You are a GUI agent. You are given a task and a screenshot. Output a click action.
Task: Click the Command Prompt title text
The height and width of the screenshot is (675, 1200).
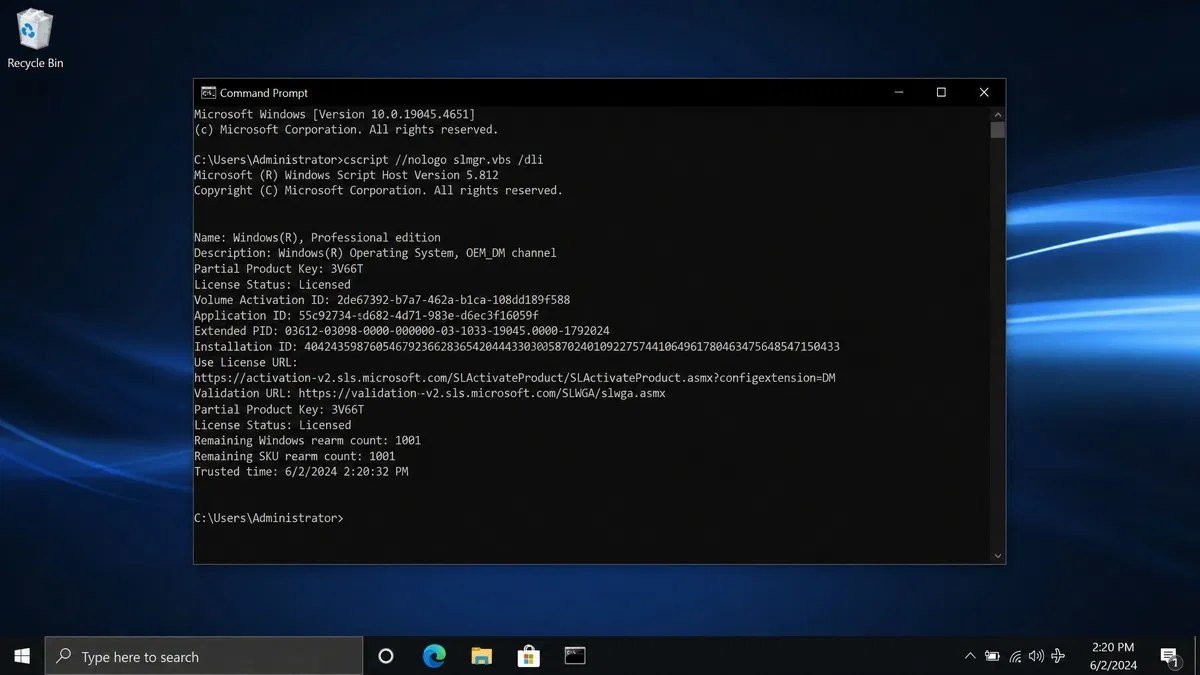coord(264,93)
